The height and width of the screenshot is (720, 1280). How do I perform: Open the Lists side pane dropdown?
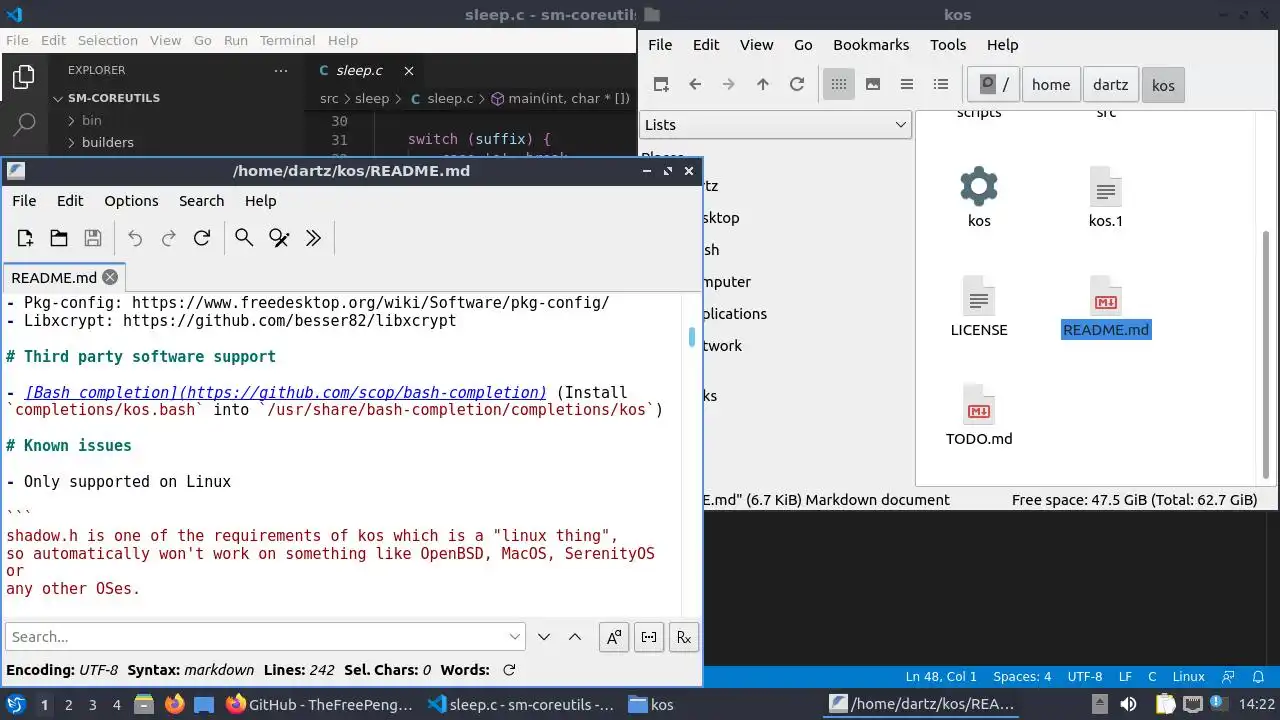coord(775,125)
